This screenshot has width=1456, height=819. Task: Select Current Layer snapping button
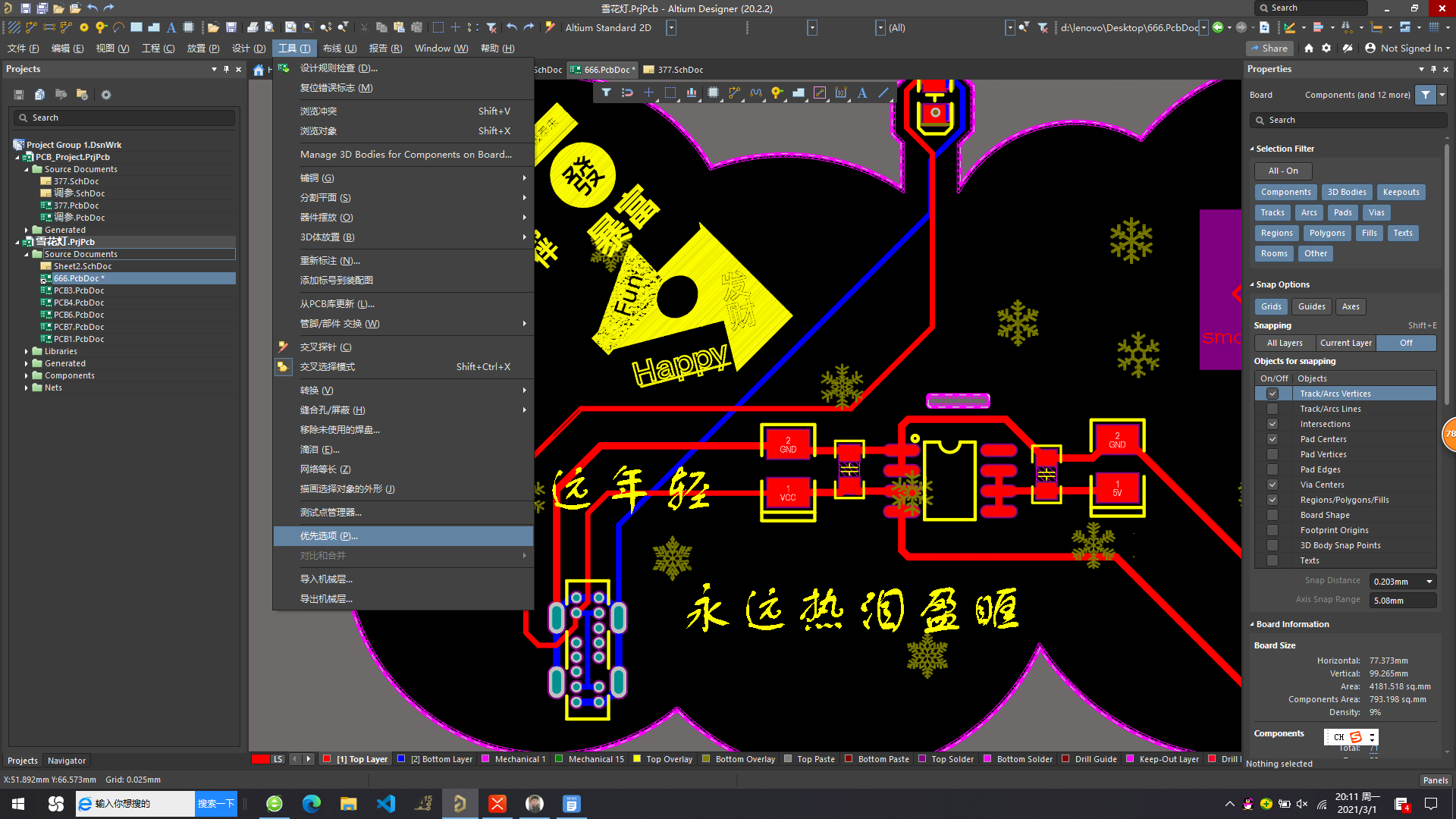click(1345, 343)
